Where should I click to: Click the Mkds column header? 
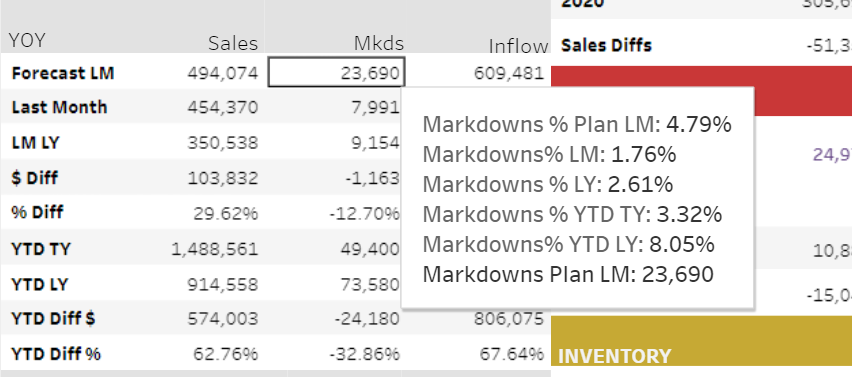tap(379, 43)
